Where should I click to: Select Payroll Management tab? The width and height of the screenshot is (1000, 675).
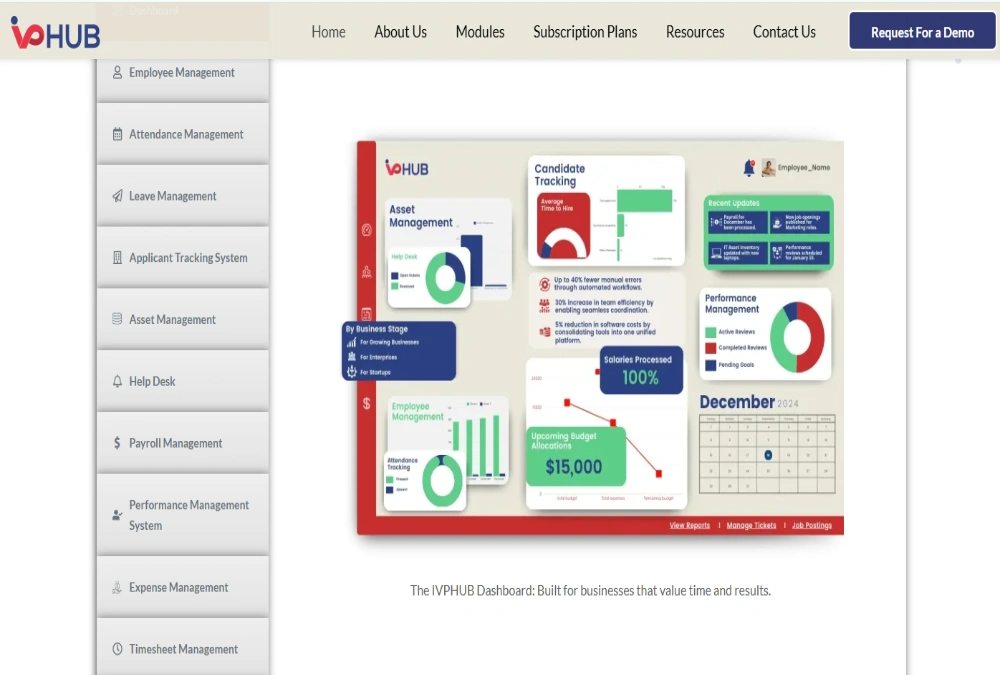183,443
